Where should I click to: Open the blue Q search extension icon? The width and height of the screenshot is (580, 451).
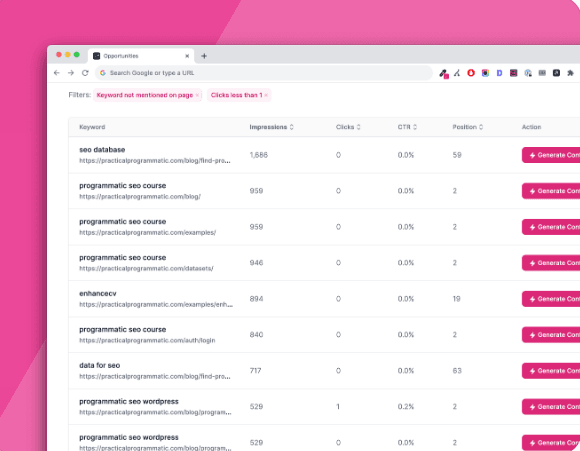pyautogui.click(x=528, y=73)
